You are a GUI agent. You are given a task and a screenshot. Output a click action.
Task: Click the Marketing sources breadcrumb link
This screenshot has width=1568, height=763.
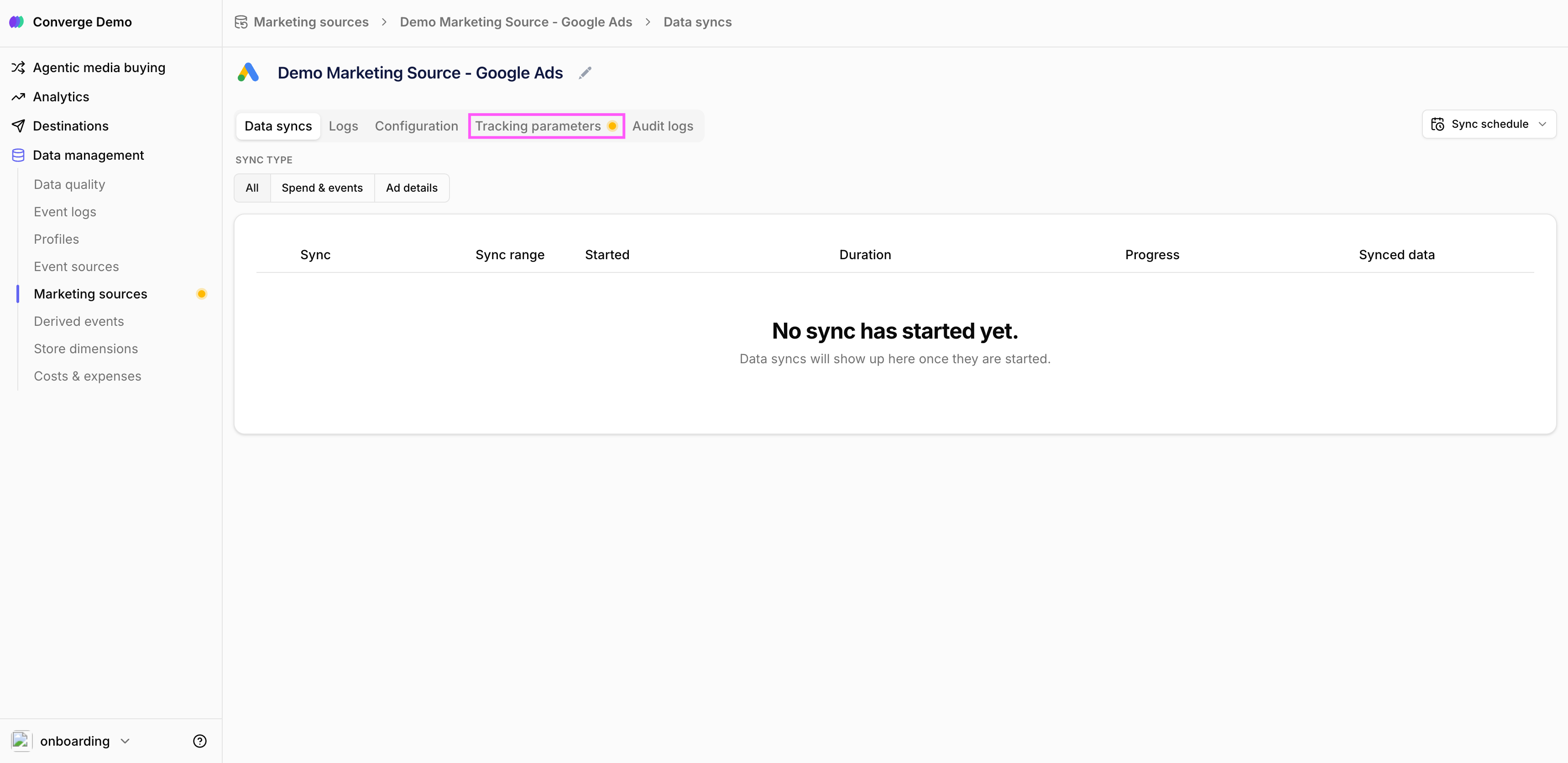click(311, 22)
